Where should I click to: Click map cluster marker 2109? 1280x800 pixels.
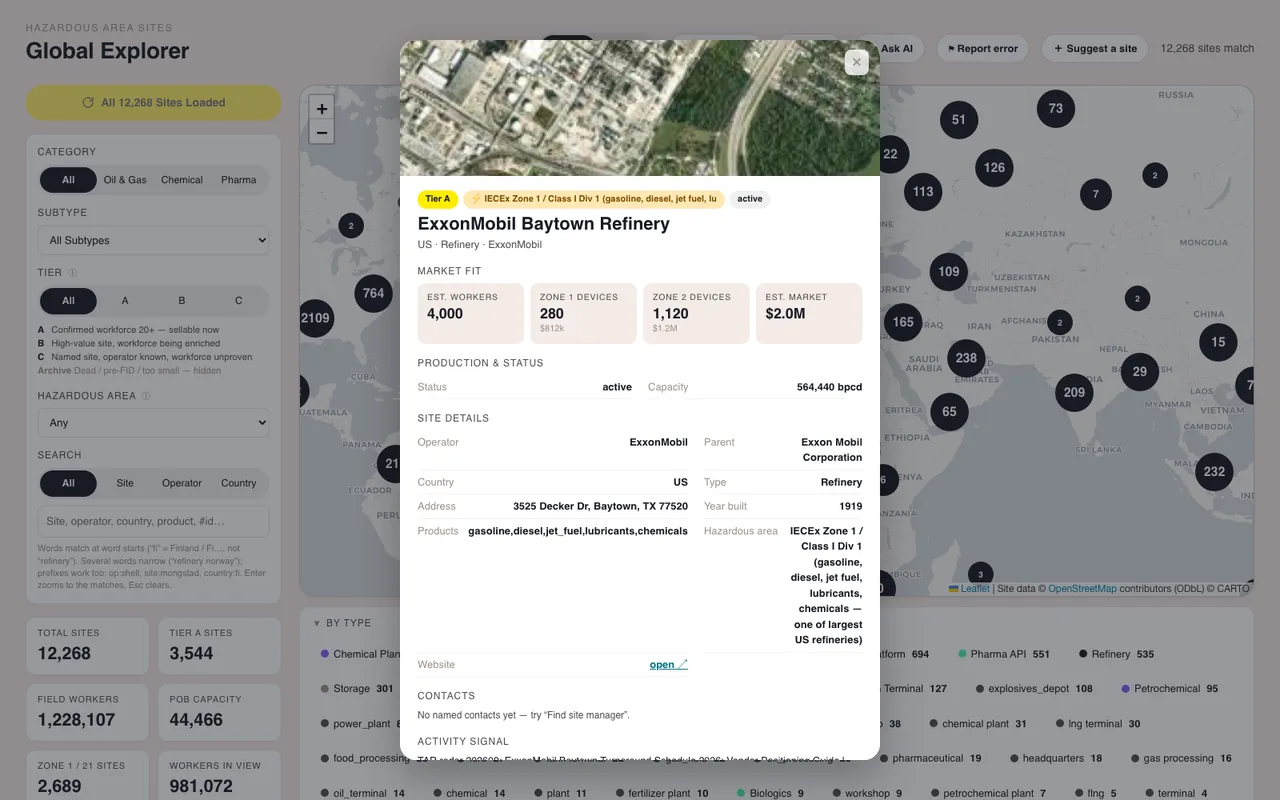(x=315, y=318)
